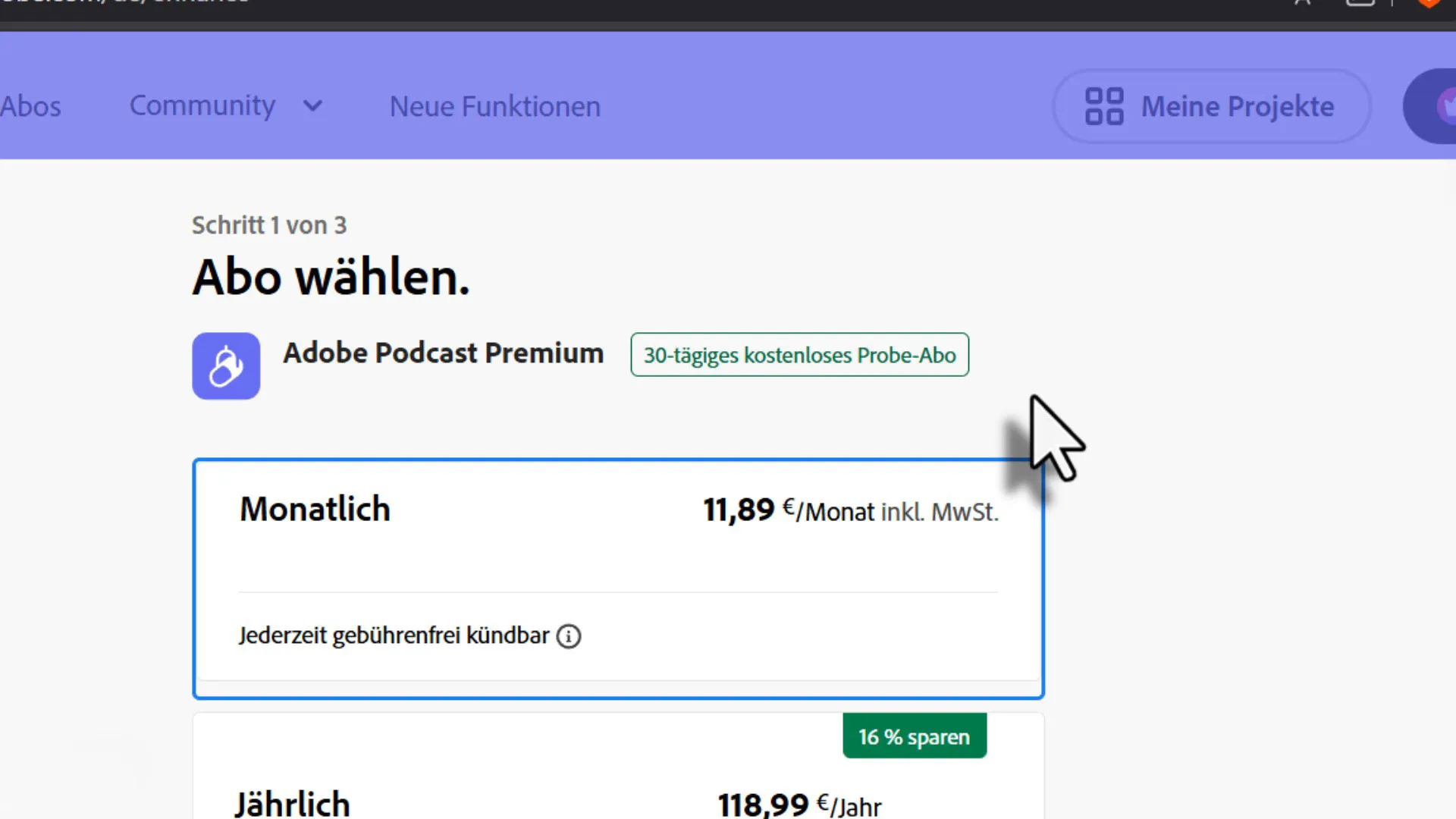The image size is (1456, 819).
Task: Click the 30-tägiges kostenloses Probe-Abo badge
Action: tap(799, 355)
